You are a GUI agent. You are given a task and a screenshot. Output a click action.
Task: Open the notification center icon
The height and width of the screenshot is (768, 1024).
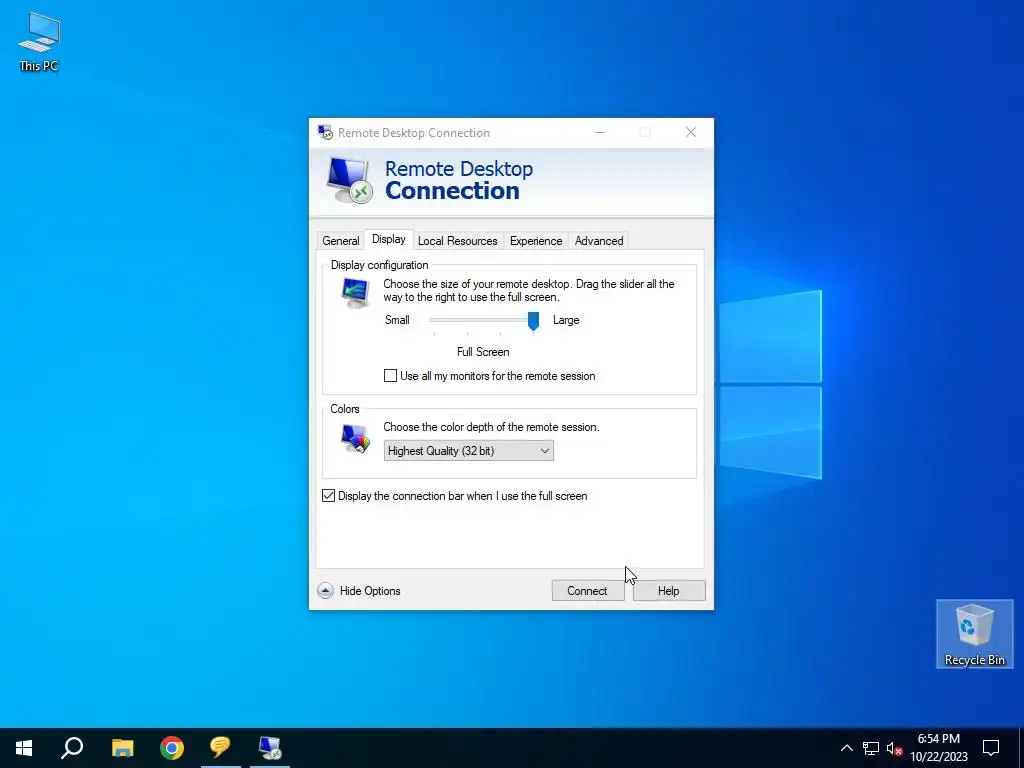click(991, 748)
